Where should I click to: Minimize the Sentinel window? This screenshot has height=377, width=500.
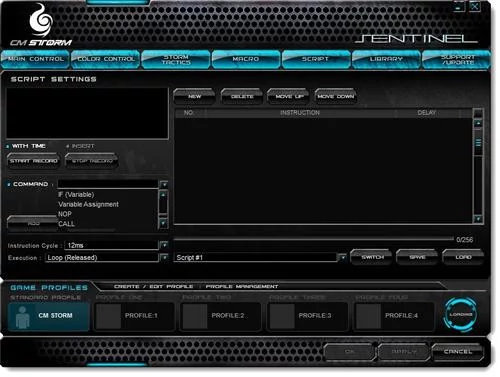click(459, 7)
